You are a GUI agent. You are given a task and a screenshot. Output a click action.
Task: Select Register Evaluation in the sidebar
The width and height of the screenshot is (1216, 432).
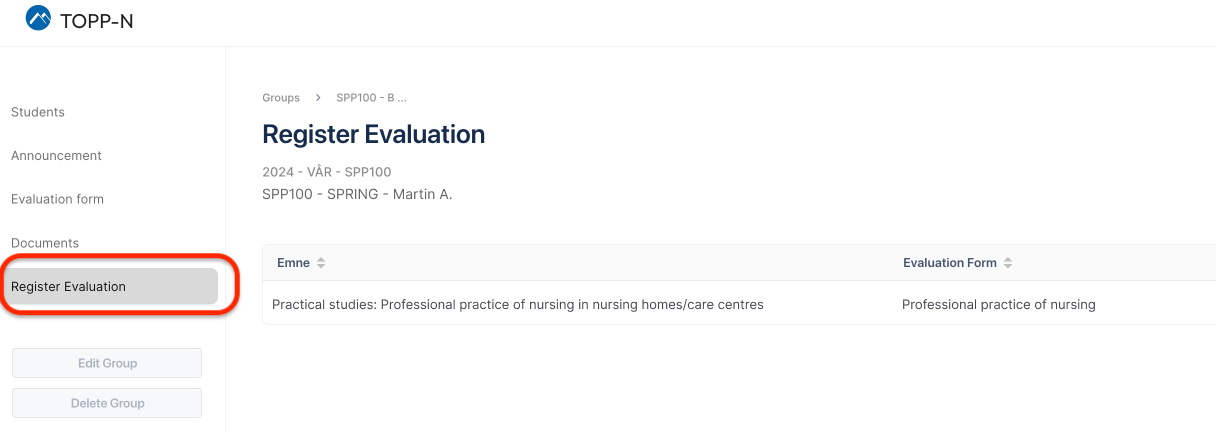coord(68,287)
